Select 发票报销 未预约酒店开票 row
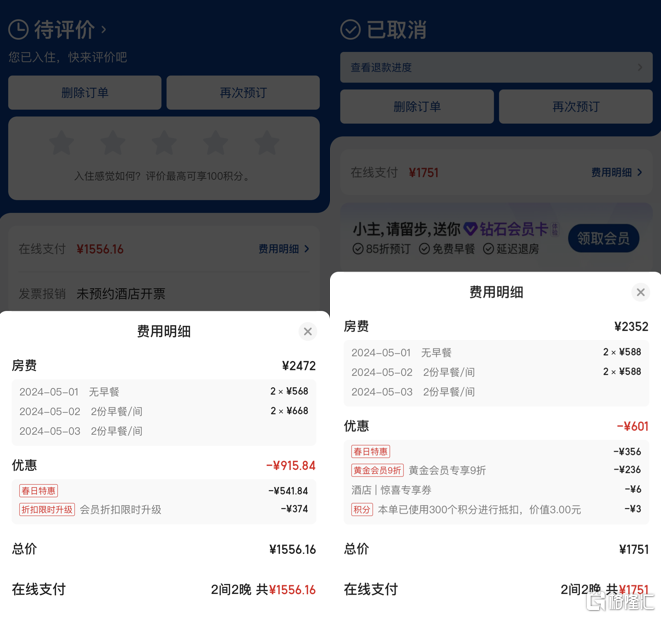Image resolution: width=661 pixels, height=618 pixels. [164, 294]
